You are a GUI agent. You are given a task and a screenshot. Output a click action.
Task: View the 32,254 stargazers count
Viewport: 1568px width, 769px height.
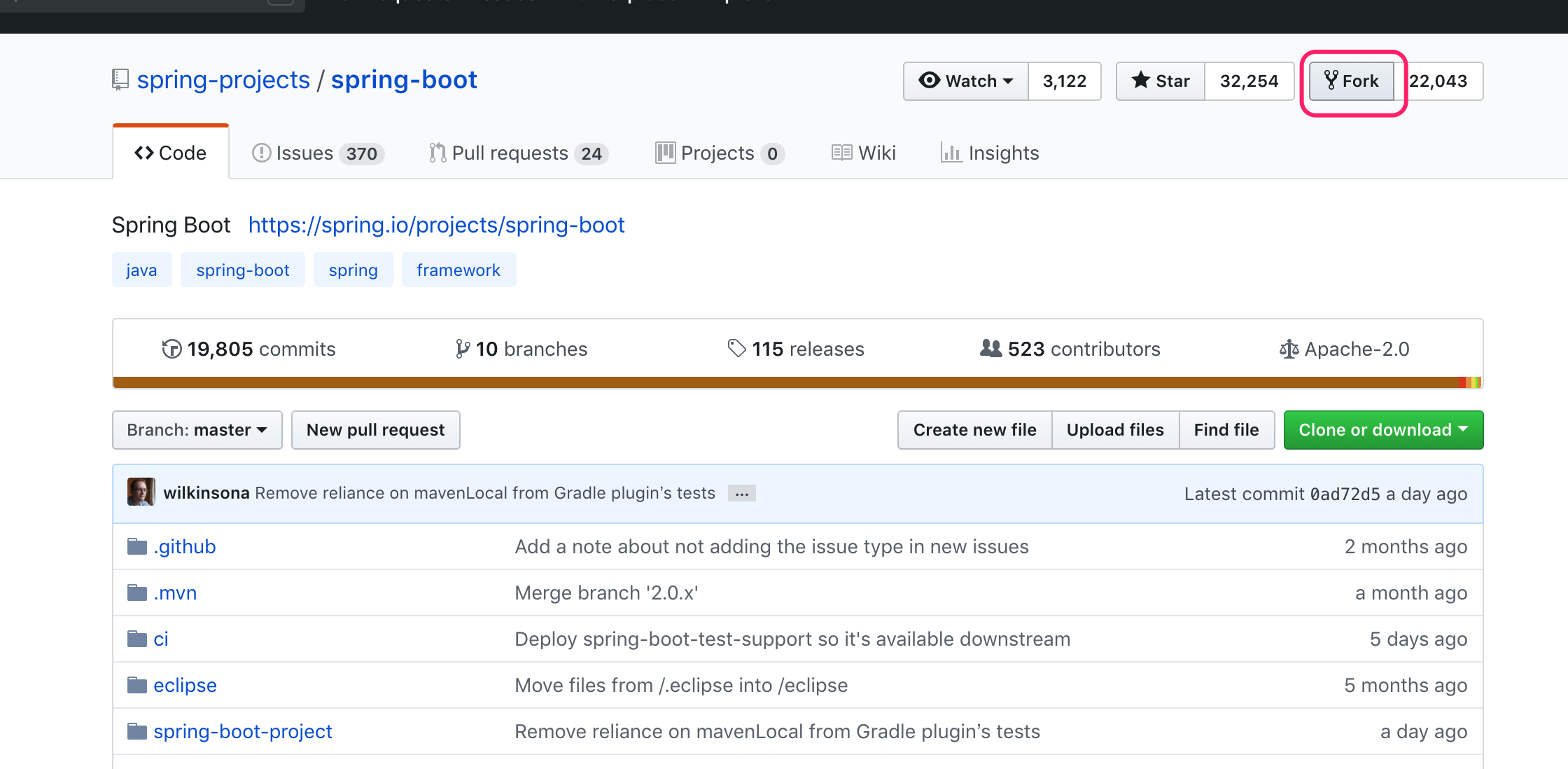(x=1249, y=81)
